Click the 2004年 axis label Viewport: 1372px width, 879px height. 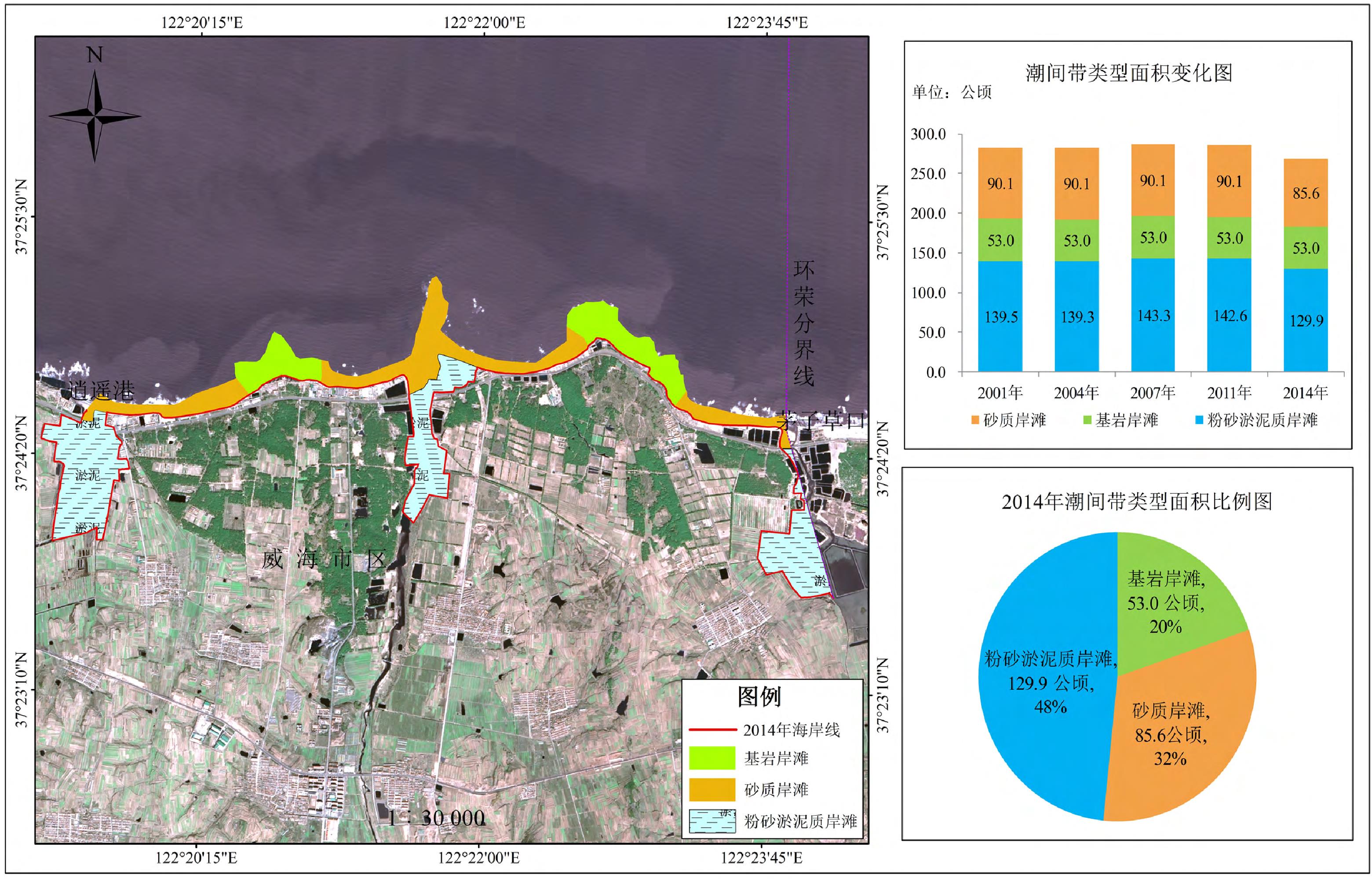1076,393
